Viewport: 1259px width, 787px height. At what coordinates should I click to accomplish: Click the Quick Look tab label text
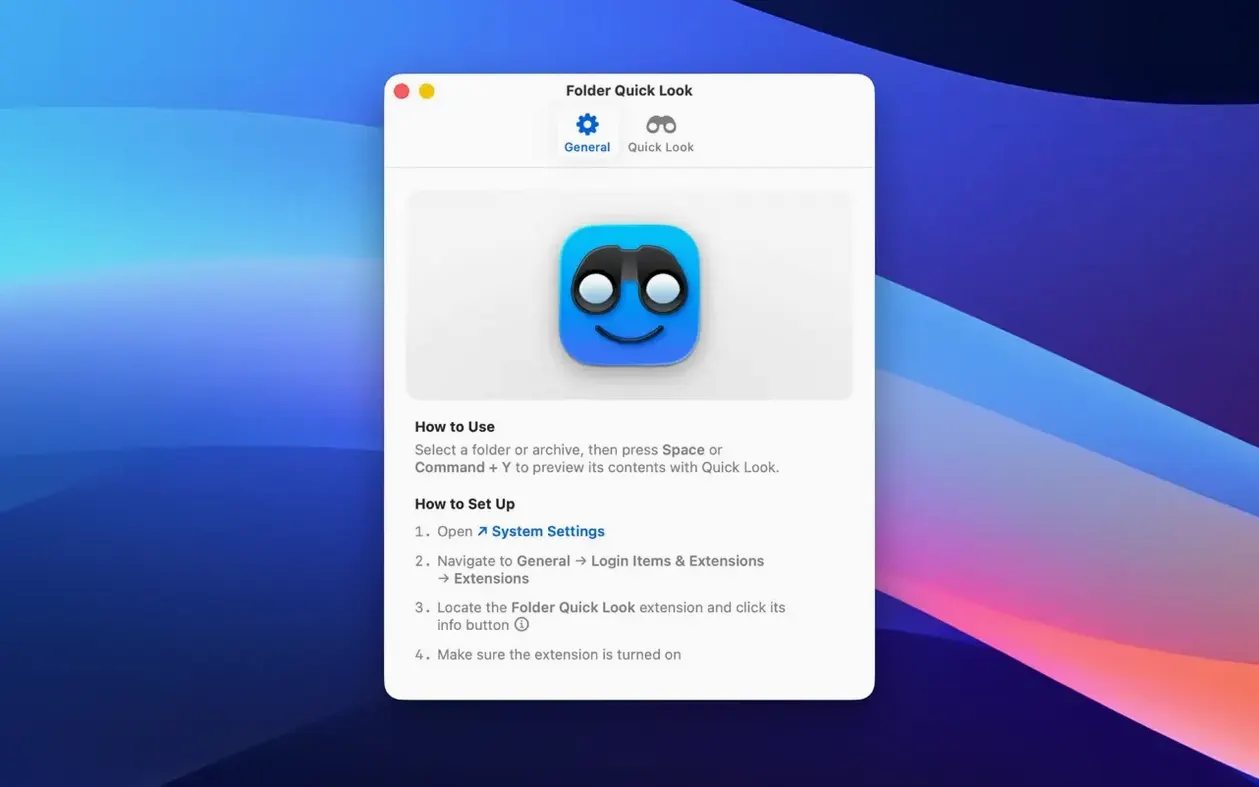pyautogui.click(x=661, y=147)
